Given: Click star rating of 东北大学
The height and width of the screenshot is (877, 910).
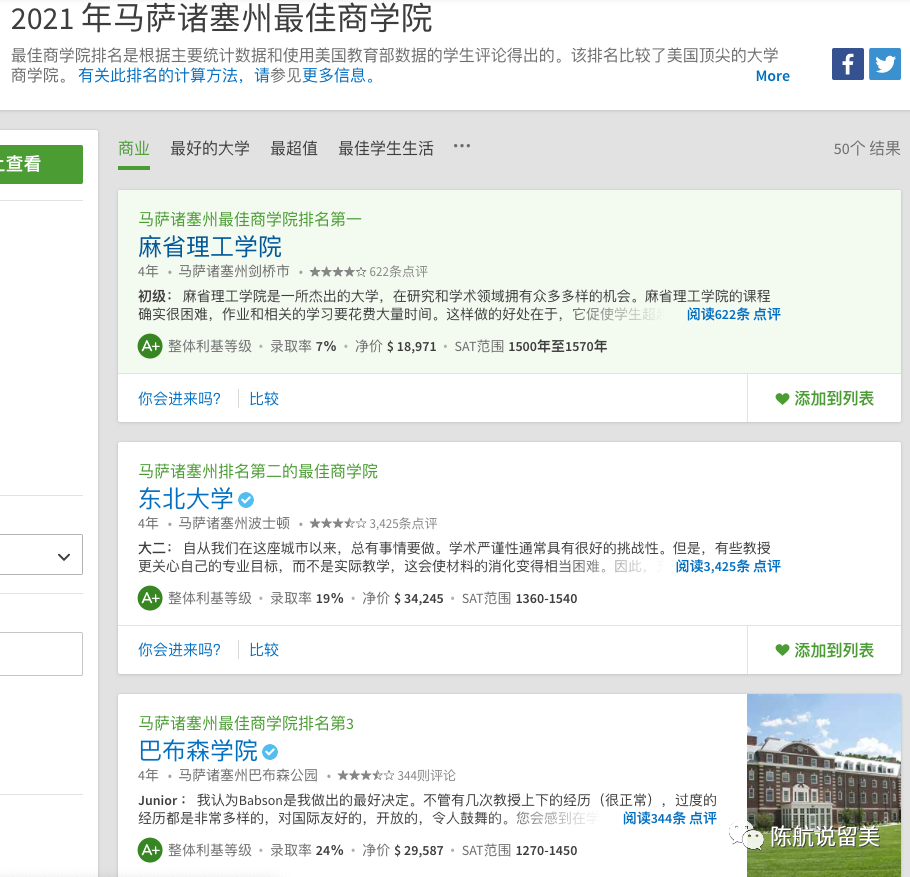Looking at the screenshot, I should pos(338,524).
